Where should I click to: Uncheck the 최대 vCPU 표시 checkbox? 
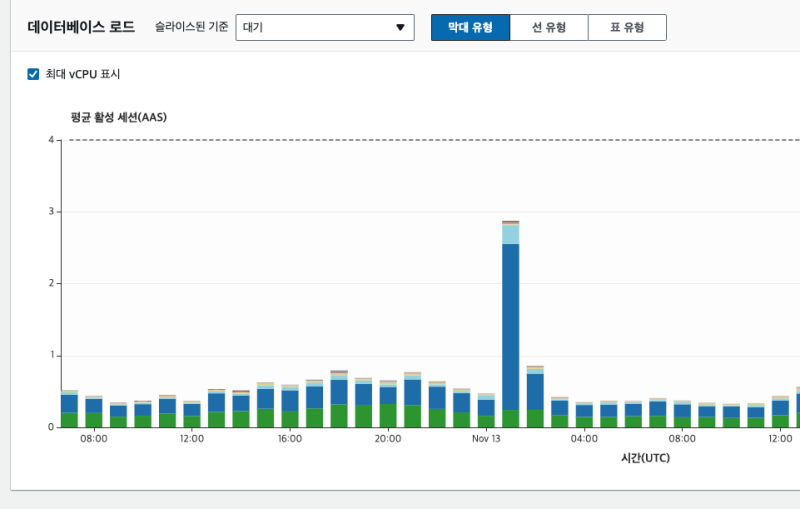pyautogui.click(x=33, y=74)
